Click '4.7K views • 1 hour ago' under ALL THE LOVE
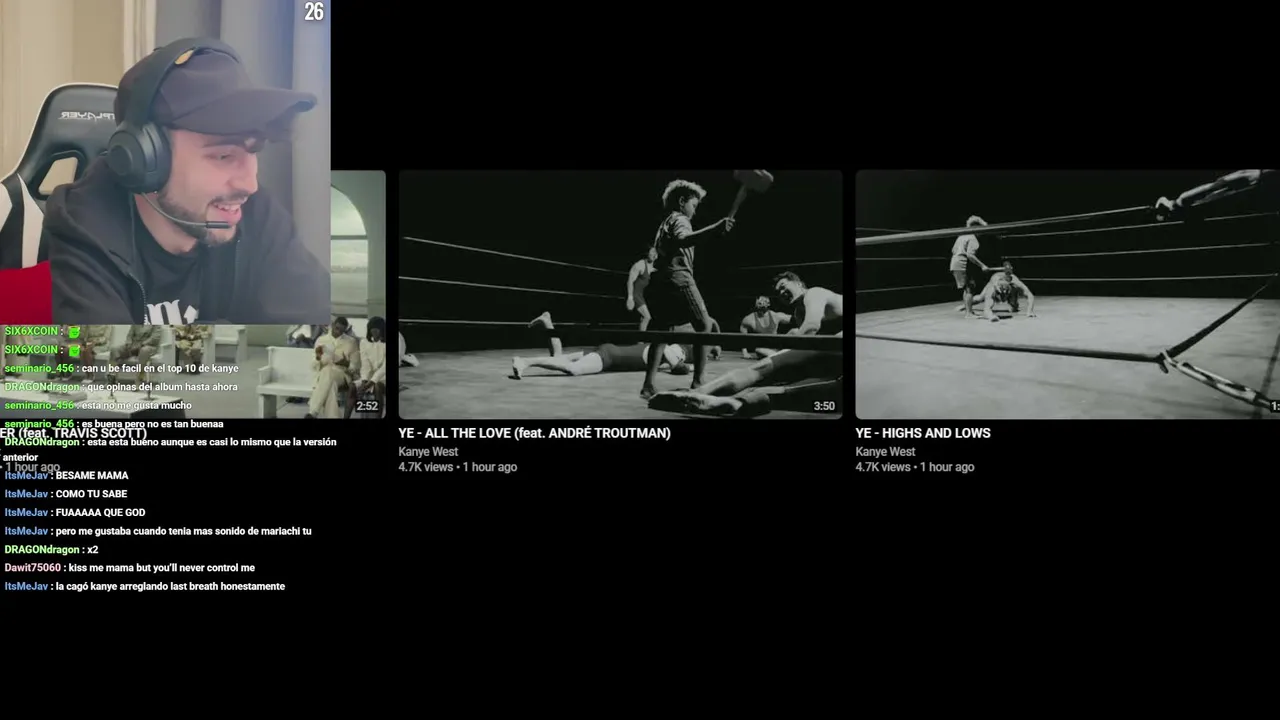1280x720 pixels. point(457,467)
